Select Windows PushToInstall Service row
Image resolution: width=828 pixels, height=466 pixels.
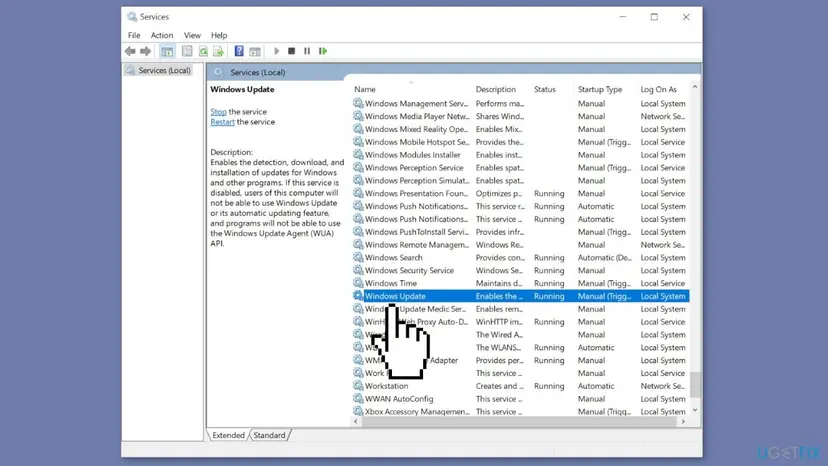pyautogui.click(x=520, y=232)
